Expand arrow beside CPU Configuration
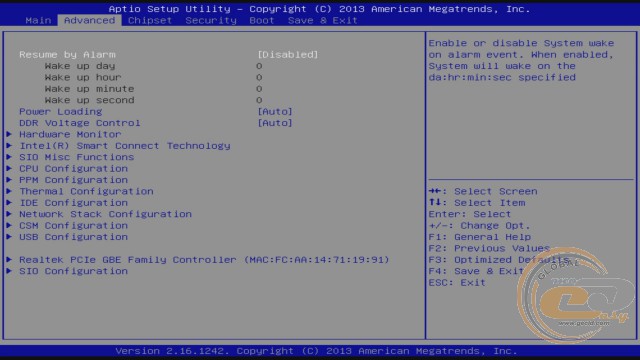Viewport: 640px width, 360px height. click(x=9, y=169)
